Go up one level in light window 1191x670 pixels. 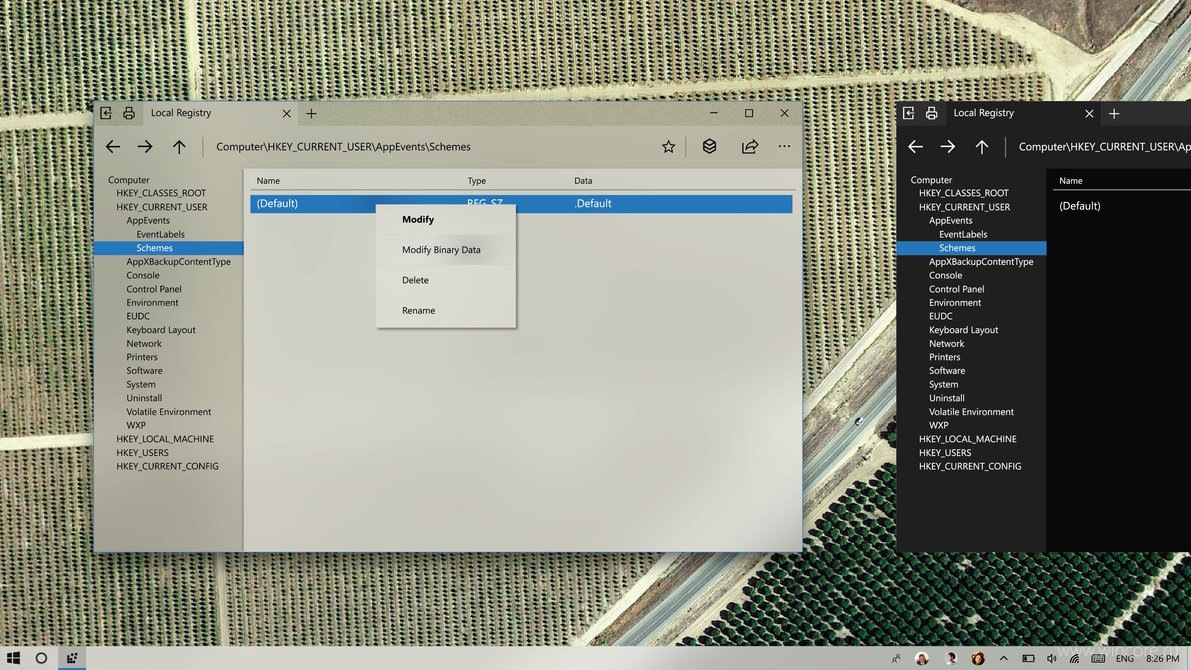tap(179, 147)
